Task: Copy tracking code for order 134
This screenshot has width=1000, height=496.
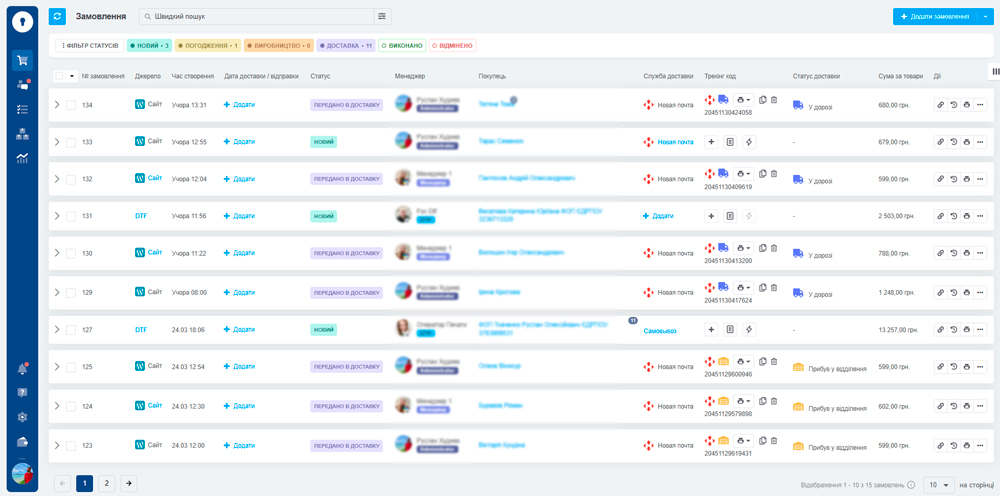Action: pos(763,99)
